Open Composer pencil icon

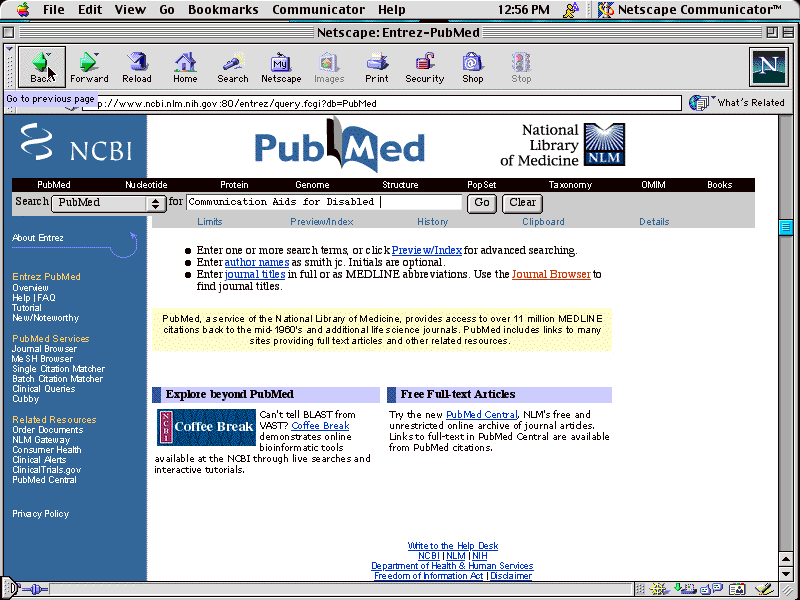pos(764,590)
